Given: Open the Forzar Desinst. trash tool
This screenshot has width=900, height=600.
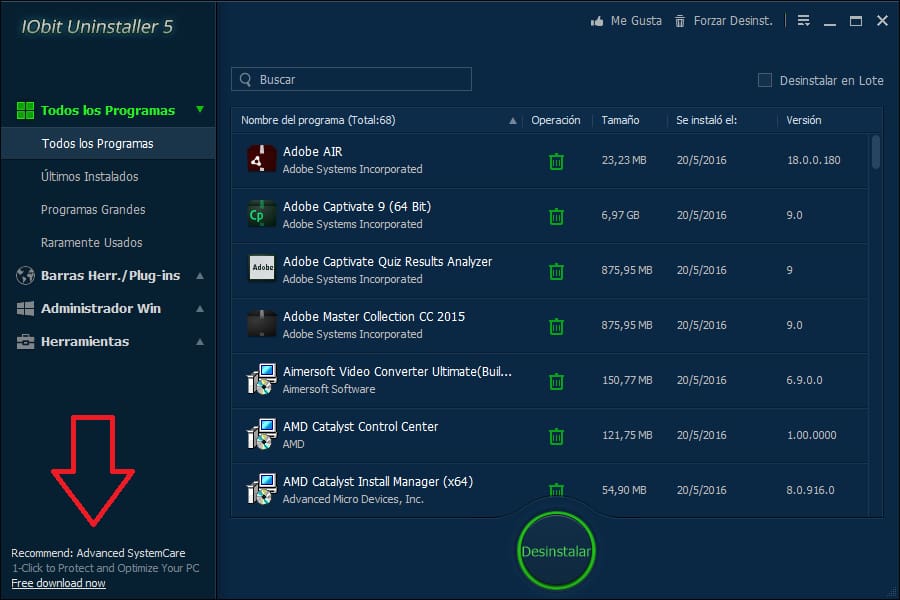Looking at the screenshot, I should click(680, 21).
